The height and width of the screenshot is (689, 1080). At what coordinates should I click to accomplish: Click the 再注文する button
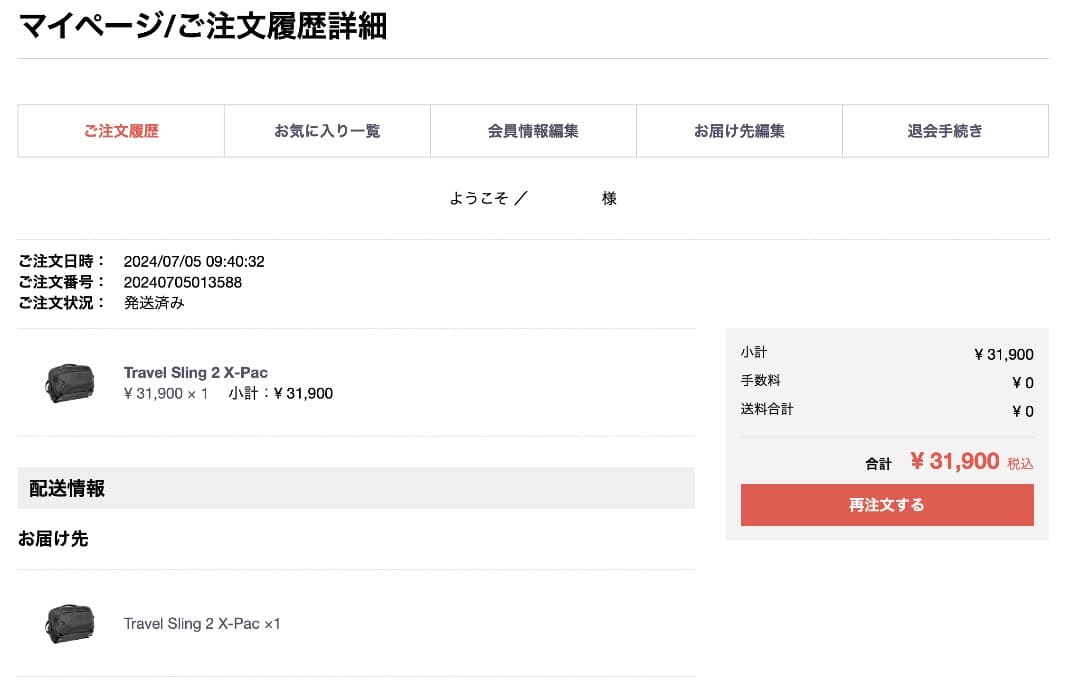click(x=886, y=505)
